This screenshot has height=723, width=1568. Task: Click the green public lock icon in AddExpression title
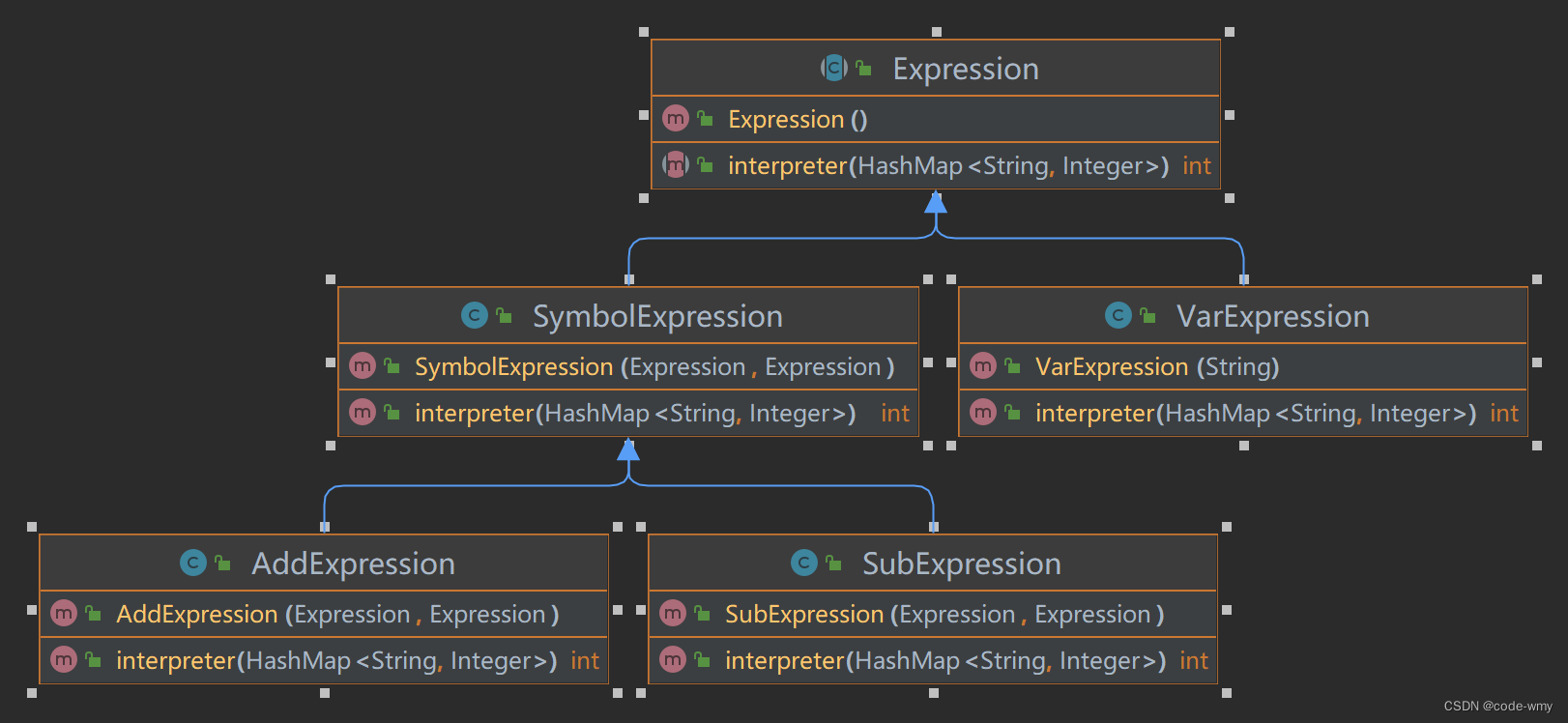[222, 563]
